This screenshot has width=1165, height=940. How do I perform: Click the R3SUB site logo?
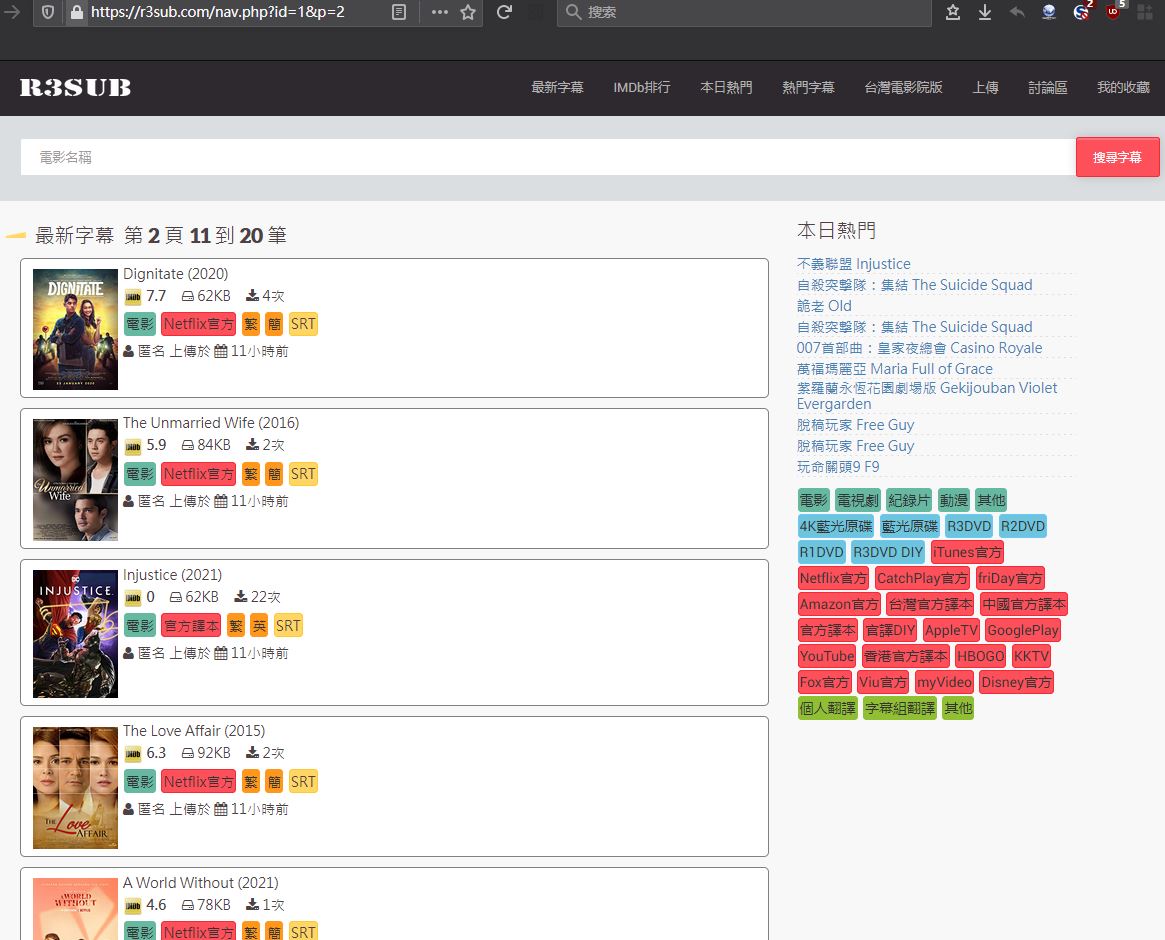pos(75,88)
